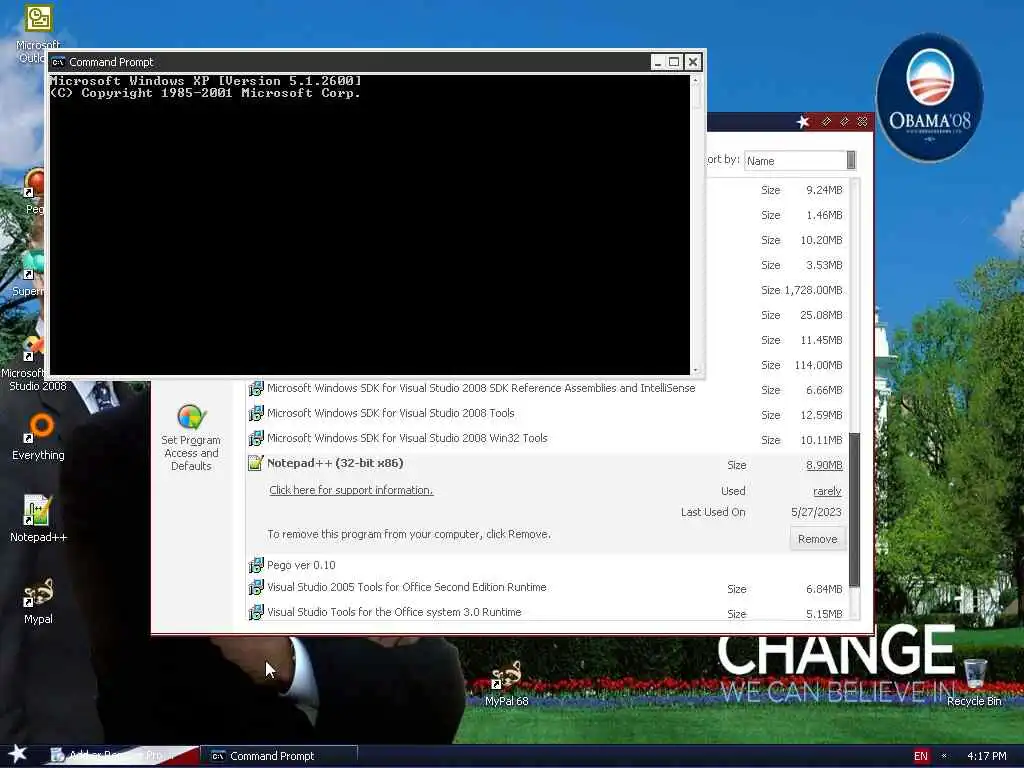Click the 8.90MB size link for Notepad++
1024x768 pixels.
tap(824, 466)
